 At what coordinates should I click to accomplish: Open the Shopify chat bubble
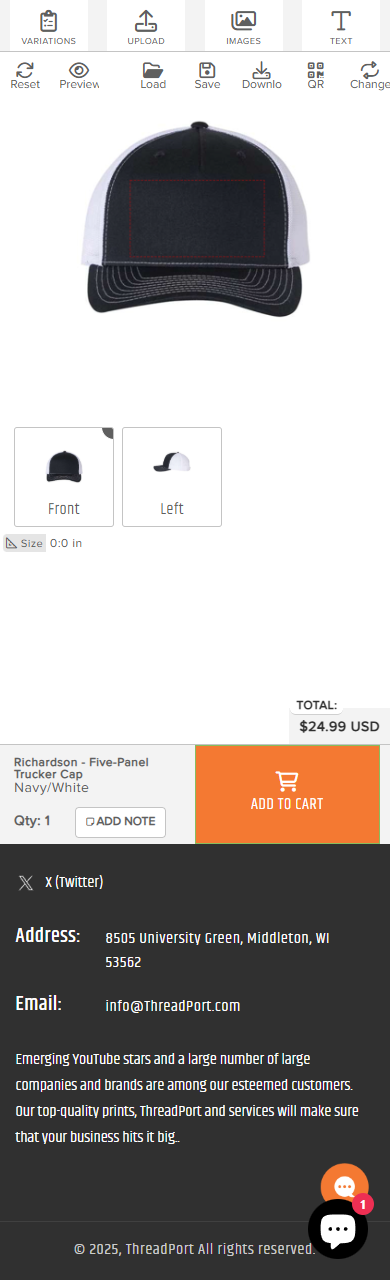pyautogui.click(x=338, y=1229)
